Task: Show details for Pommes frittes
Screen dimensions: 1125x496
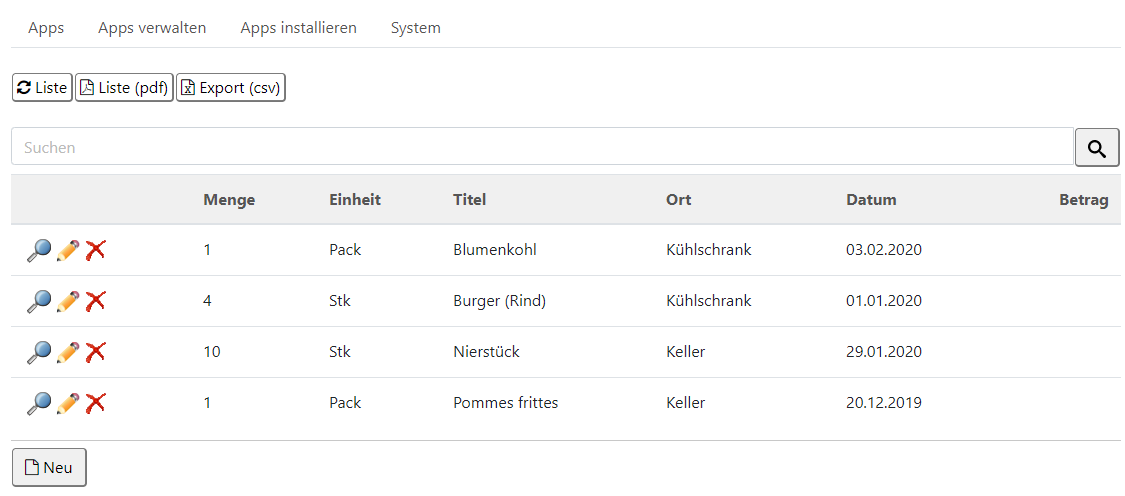Action: [x=39, y=403]
